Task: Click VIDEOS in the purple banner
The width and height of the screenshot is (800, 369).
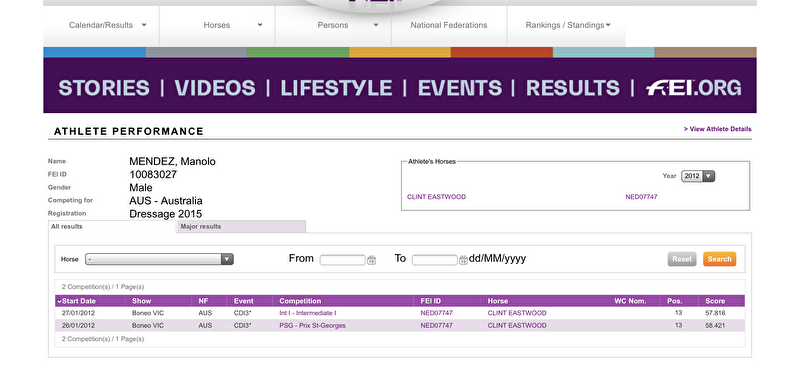Action: click(x=215, y=88)
